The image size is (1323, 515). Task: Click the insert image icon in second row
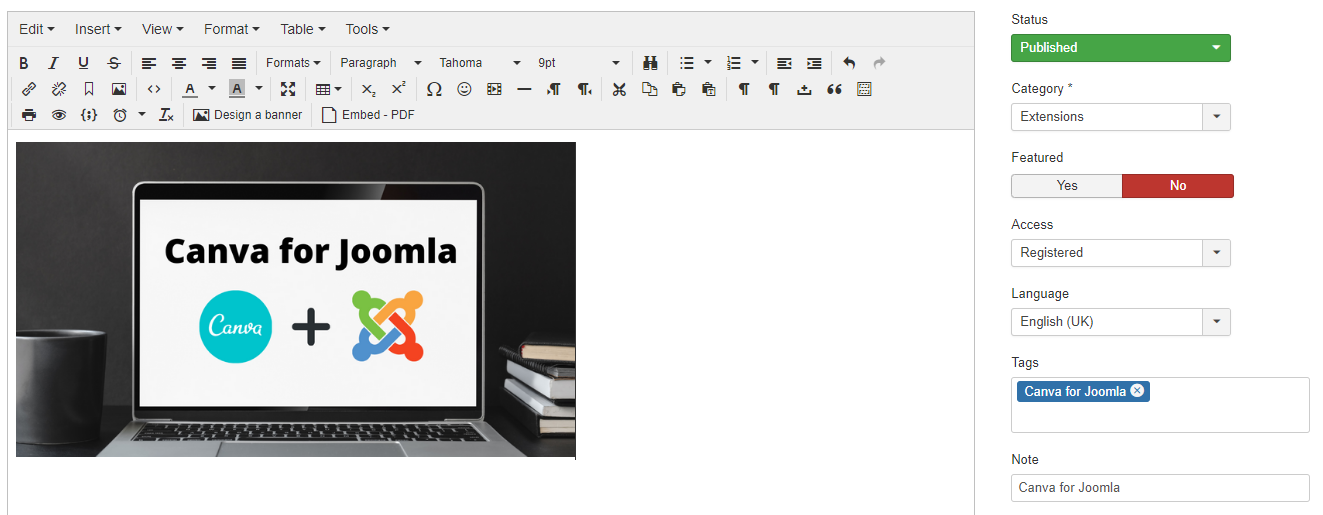coord(119,89)
